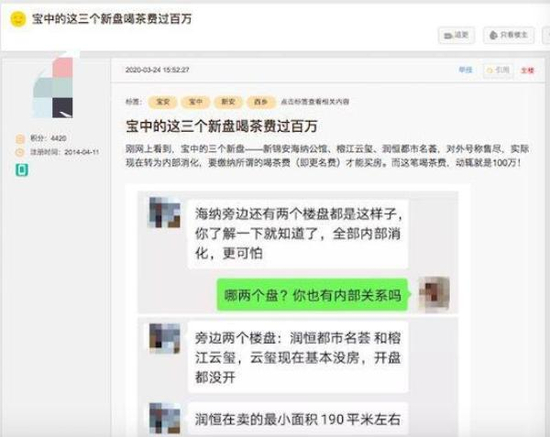Click the post heading 宝中的这三个新盘喝茶费过百万
Image resolution: width=550 pixels, height=437 pixels.
(x=222, y=126)
